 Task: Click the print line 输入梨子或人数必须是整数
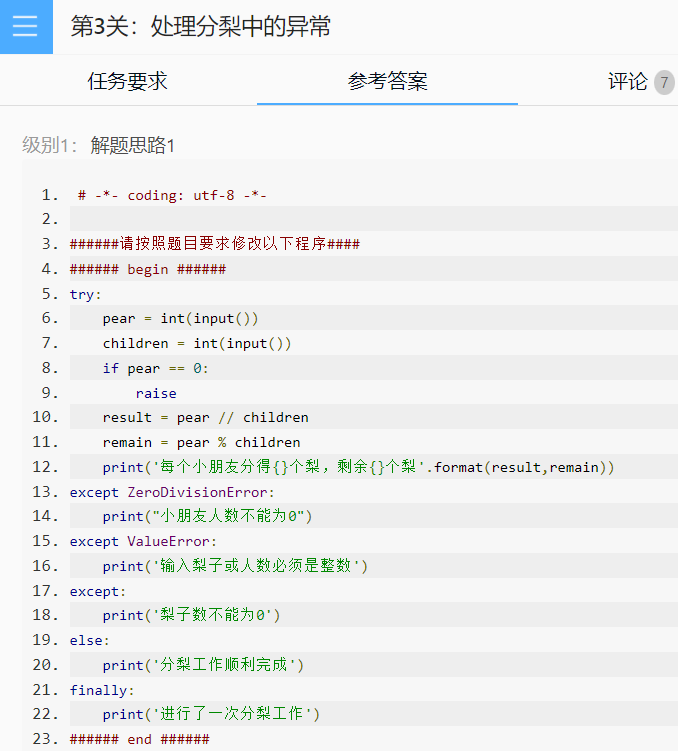(x=235, y=566)
